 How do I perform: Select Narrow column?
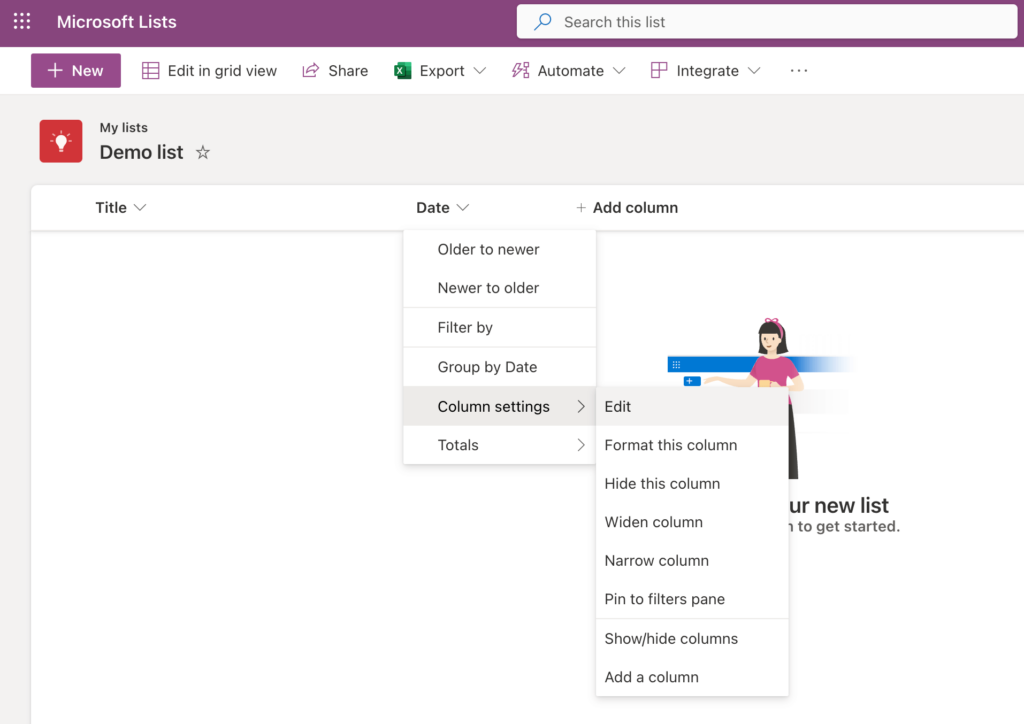tap(692, 561)
